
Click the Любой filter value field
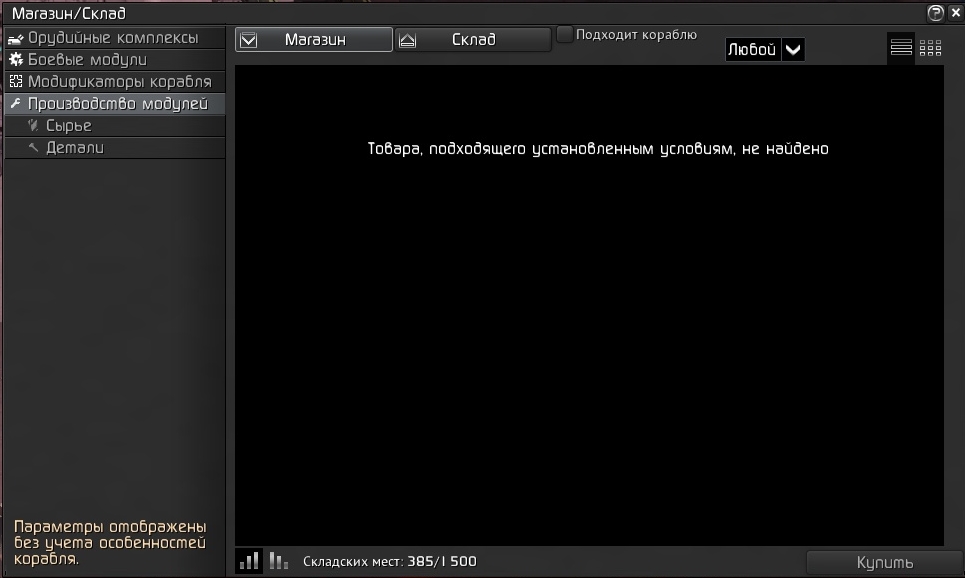pos(752,50)
